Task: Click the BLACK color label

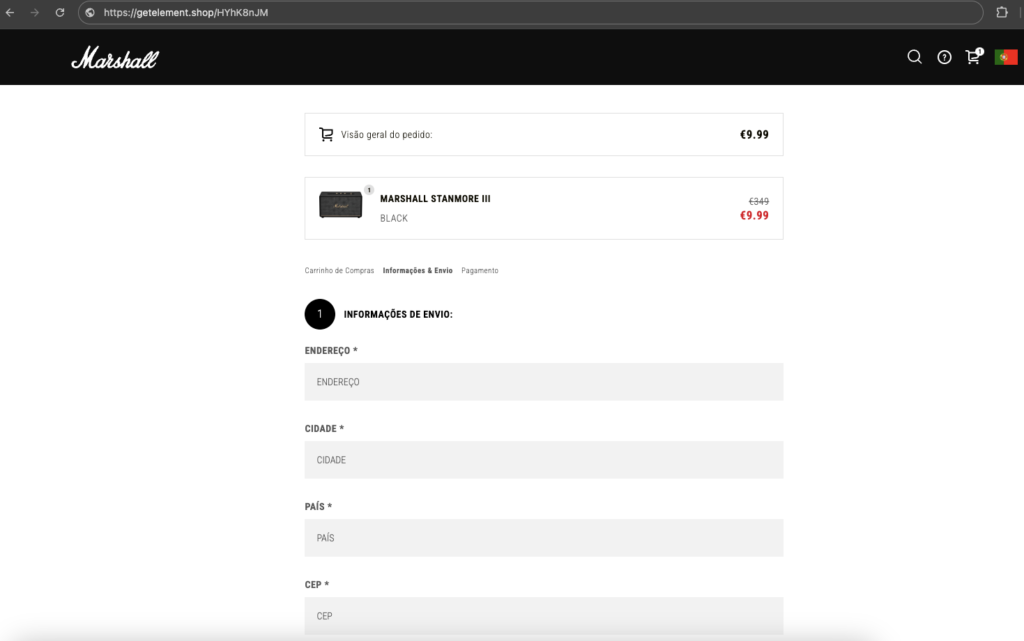Action: click(394, 218)
